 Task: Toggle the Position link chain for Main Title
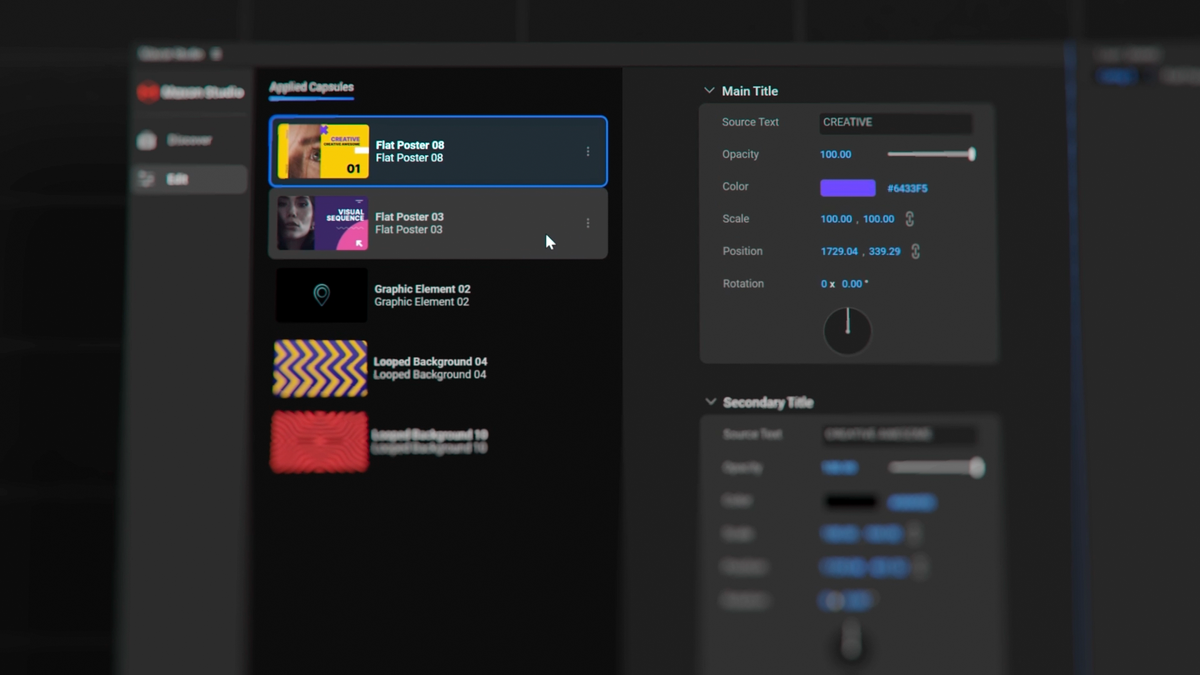click(914, 251)
